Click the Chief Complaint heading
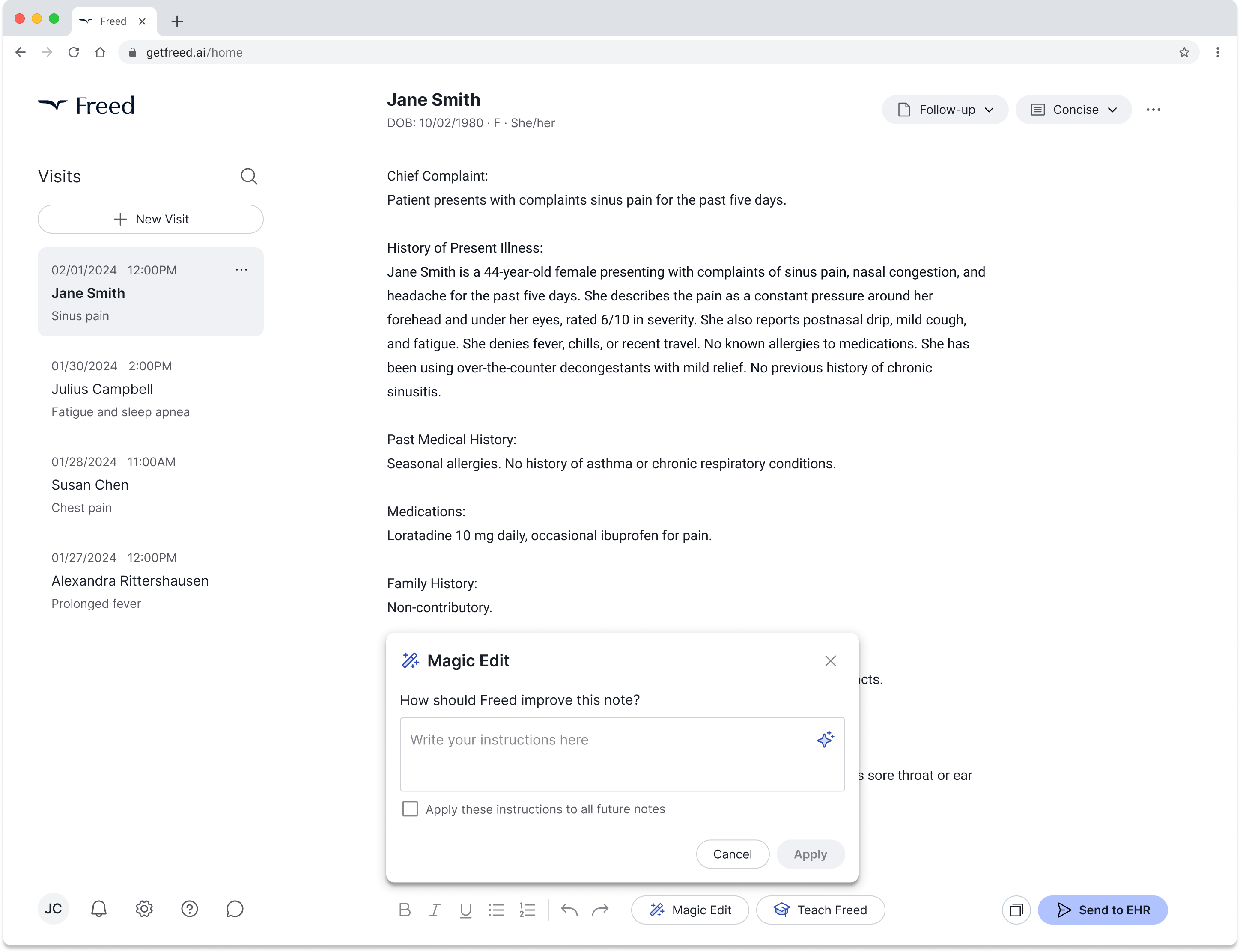Screen dimensions: 1240x952 tap(438, 176)
